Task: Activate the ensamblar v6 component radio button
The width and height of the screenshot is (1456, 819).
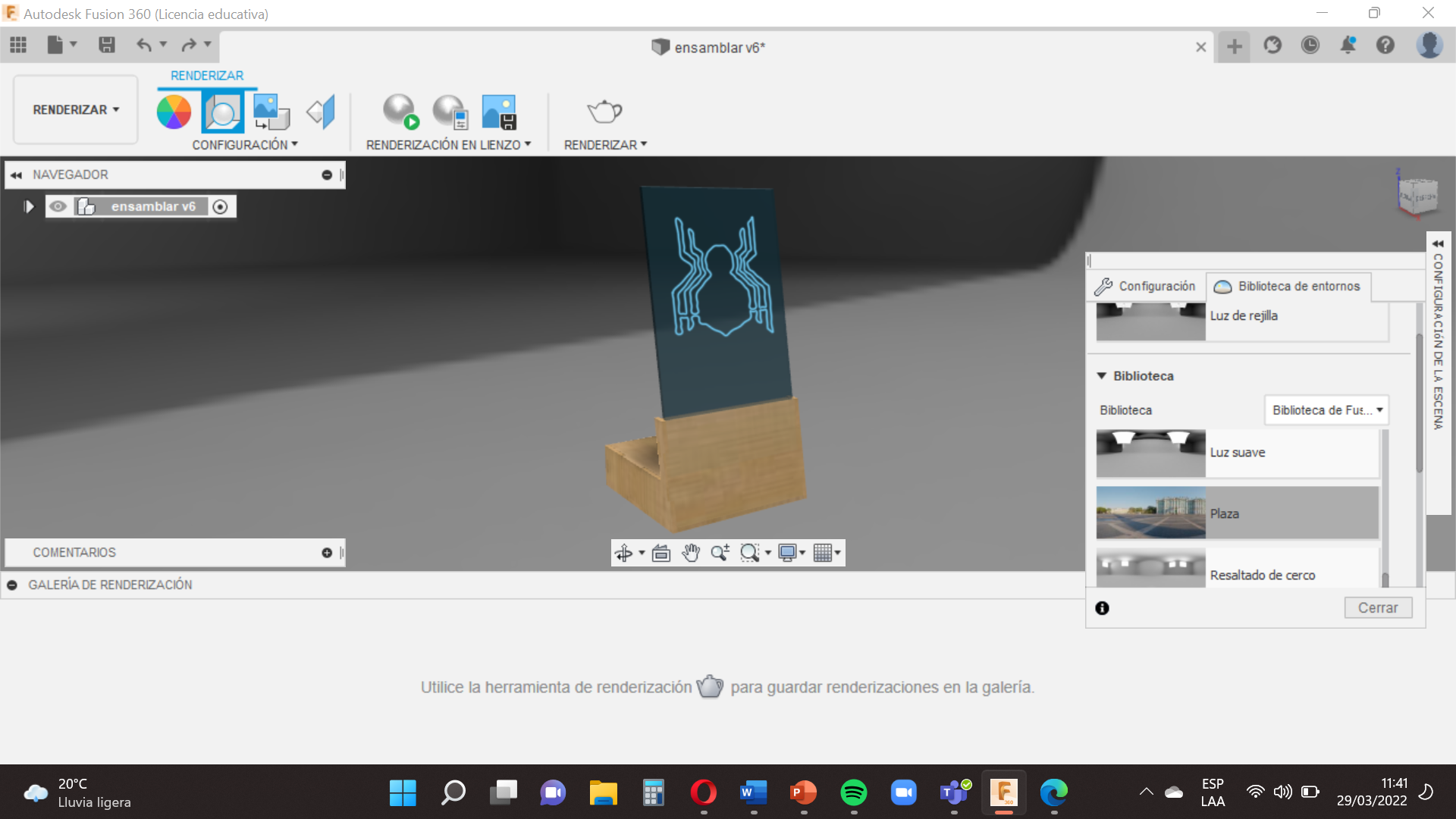Action: (220, 207)
